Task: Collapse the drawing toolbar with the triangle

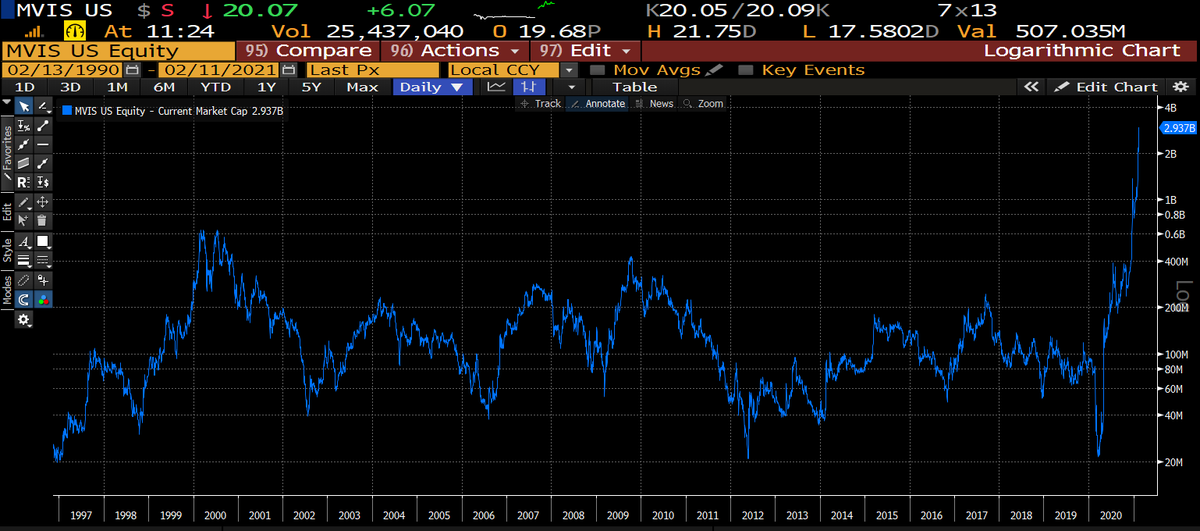Action: click(7, 104)
